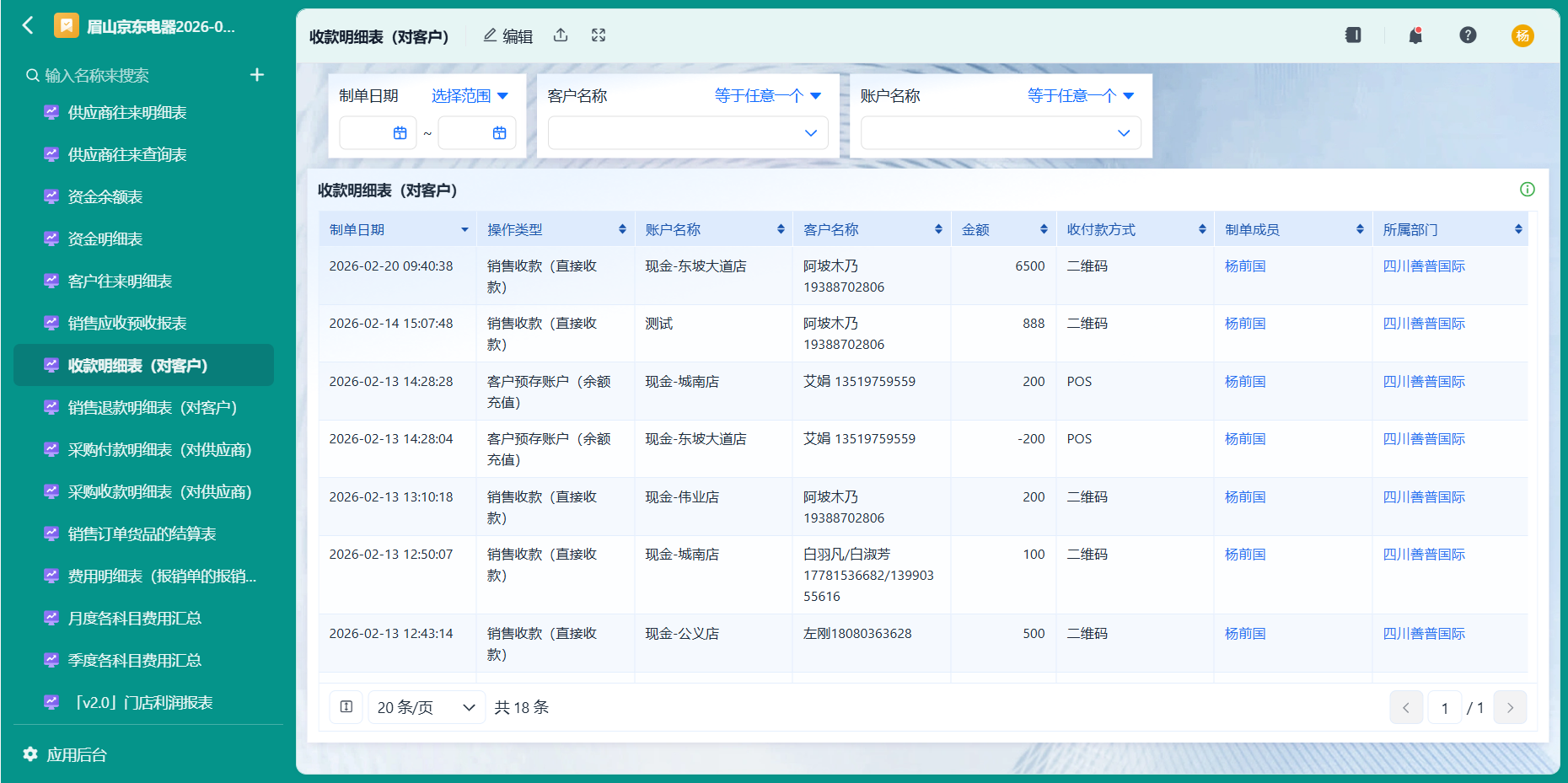The image size is (1568, 783).
Task: Open end date calendar icon
Action: pos(499,133)
